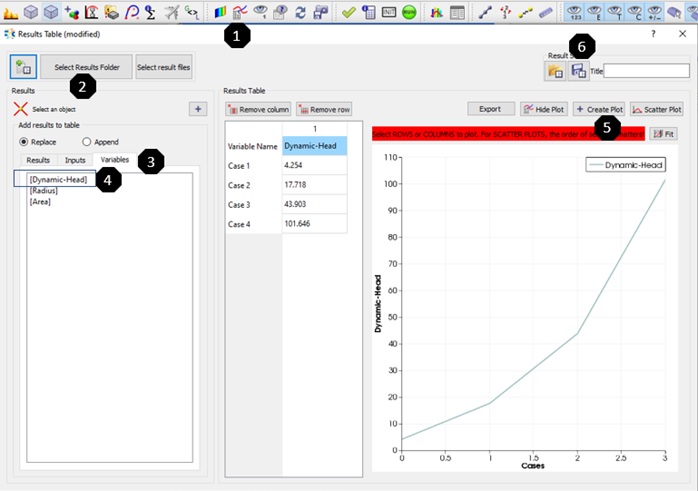Click the histogram chart icon in the toolbar
Viewport: 698px width, 491px height.
437,12
